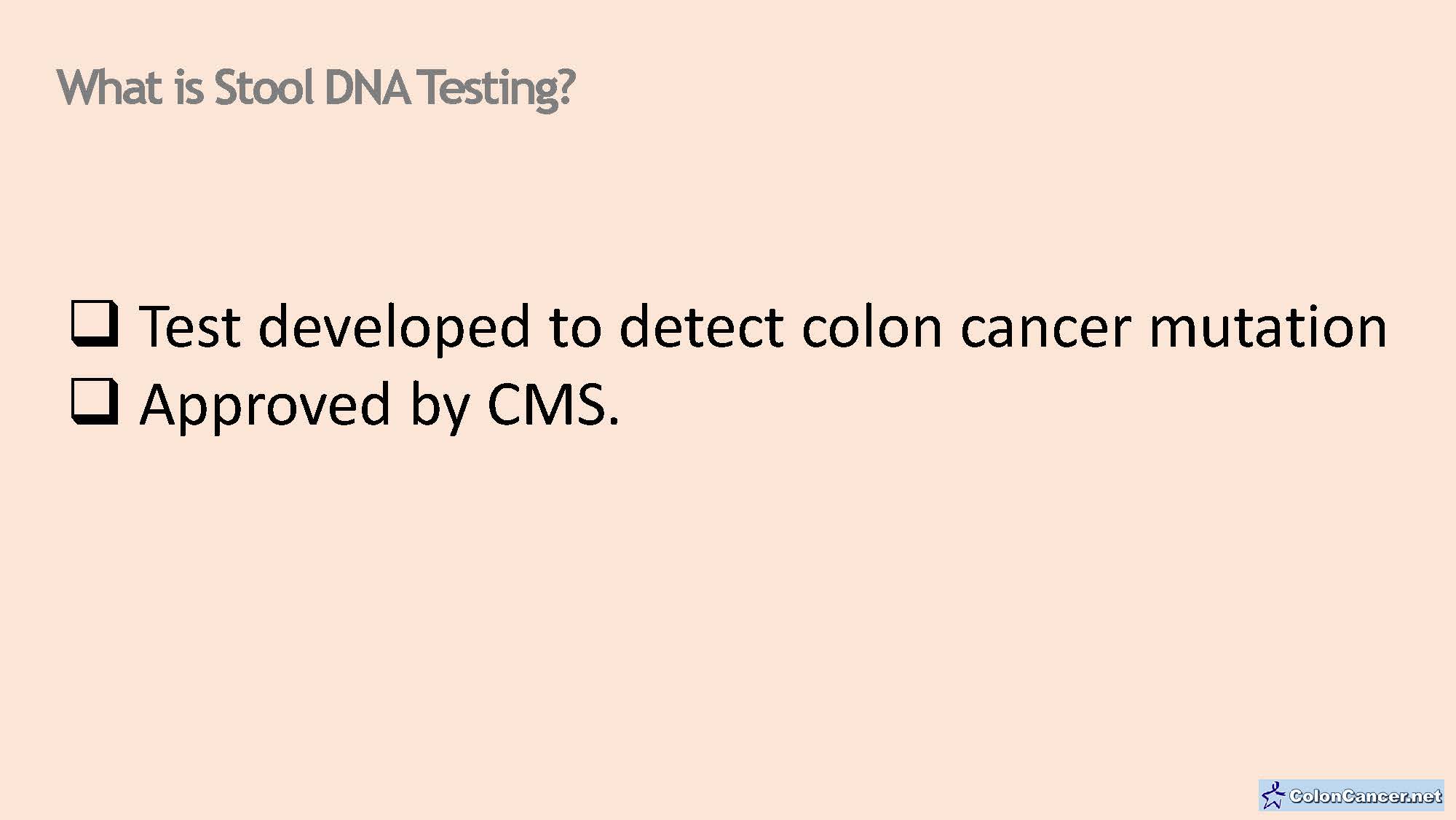The image size is (1456, 820).
Task: Click the ".net" part of the logo
Action: [x=1425, y=796]
